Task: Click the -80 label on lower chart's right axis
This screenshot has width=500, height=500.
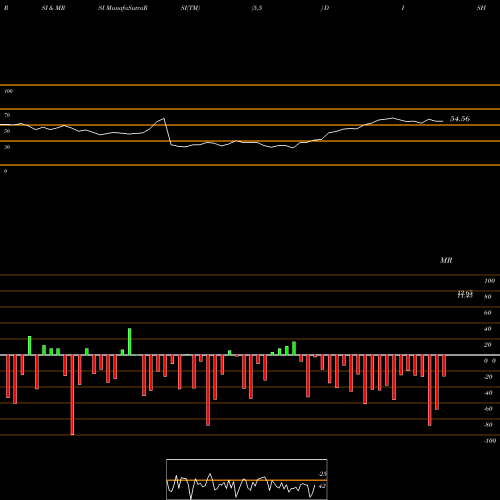Action: click(x=488, y=425)
